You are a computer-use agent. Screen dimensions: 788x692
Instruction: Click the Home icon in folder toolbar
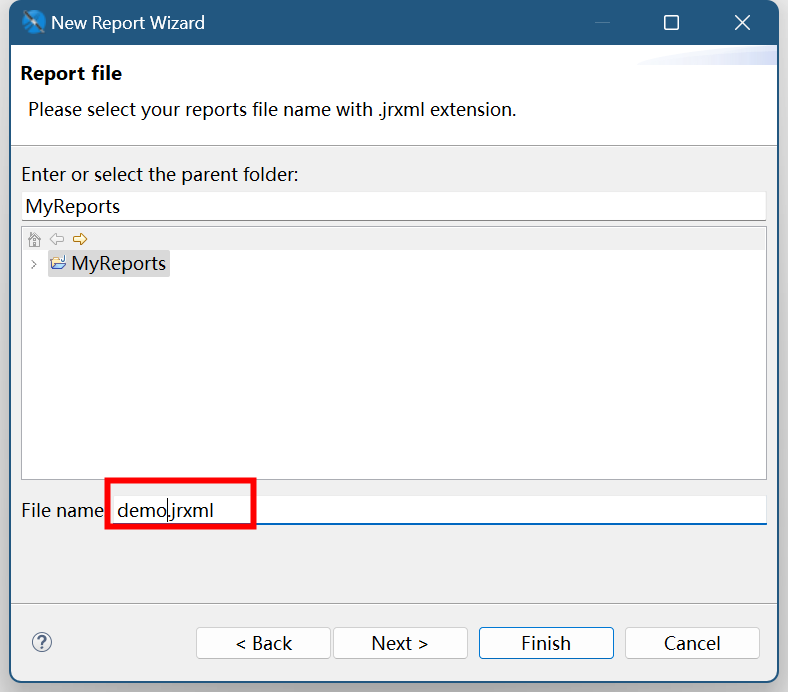pyautogui.click(x=35, y=239)
